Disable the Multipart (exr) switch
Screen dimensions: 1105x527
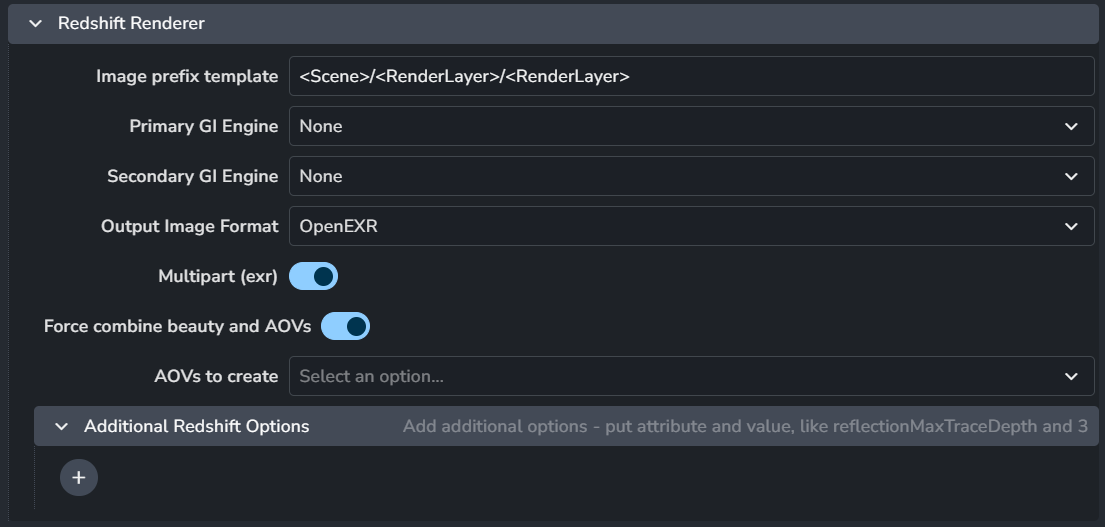coord(313,276)
